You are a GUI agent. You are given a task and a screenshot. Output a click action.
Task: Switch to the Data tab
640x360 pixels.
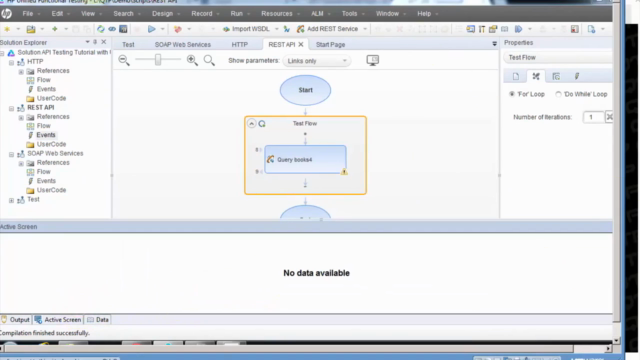click(98, 320)
